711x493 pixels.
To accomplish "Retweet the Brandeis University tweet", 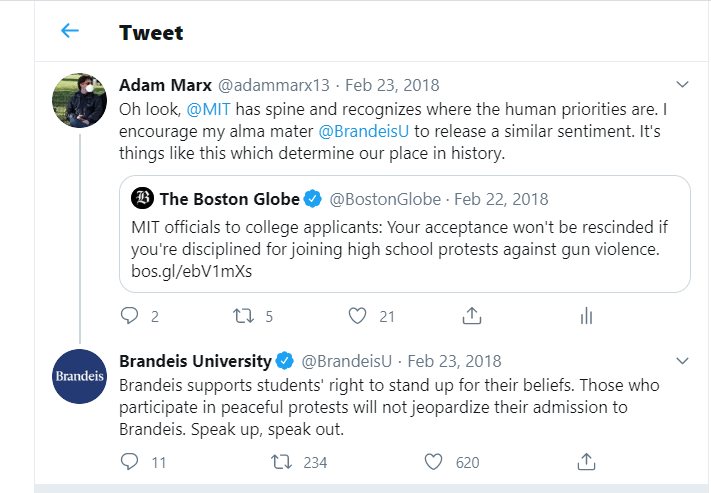I will tap(282, 462).
